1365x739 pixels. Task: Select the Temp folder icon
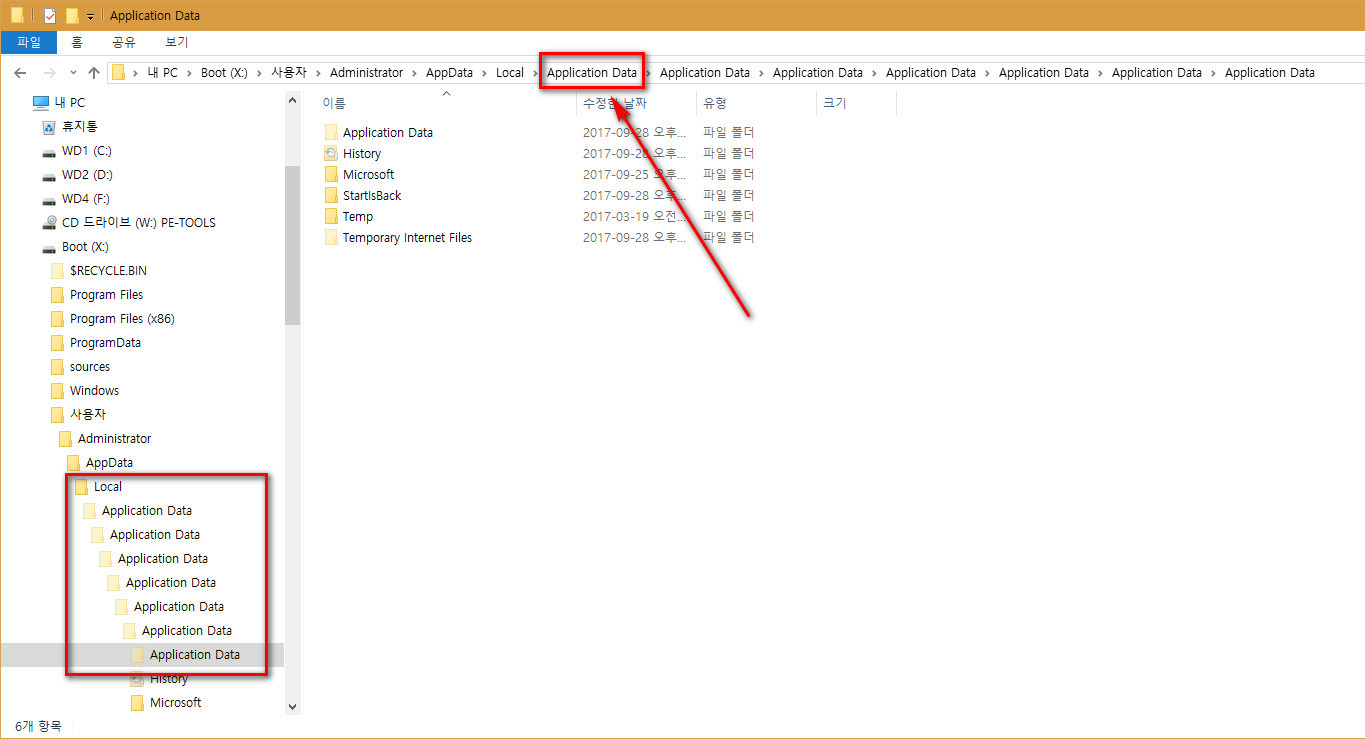pos(331,216)
